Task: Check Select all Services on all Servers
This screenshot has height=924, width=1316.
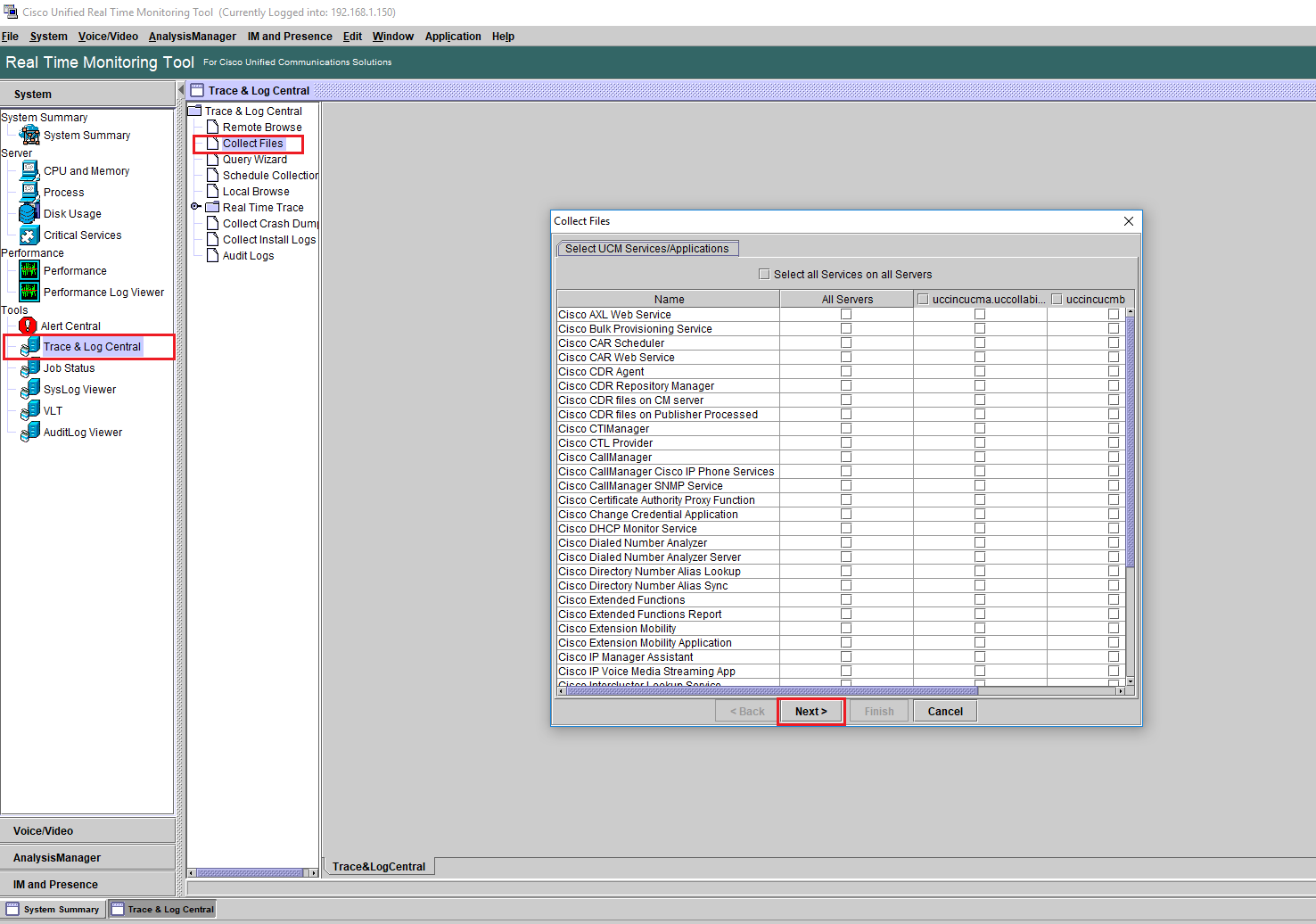Action: coord(764,274)
